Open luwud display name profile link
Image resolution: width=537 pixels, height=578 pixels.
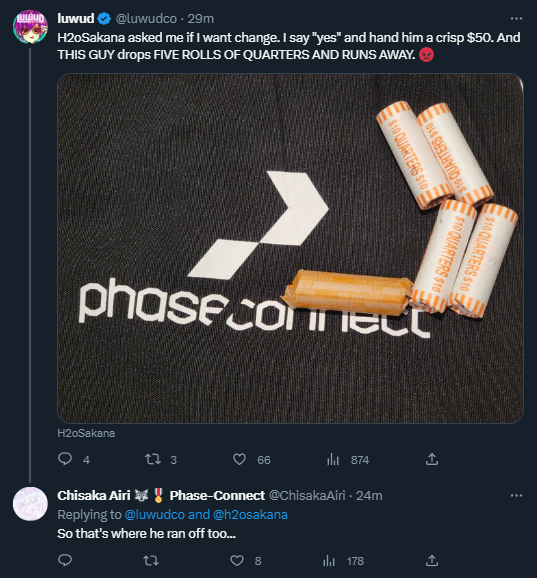point(76,18)
